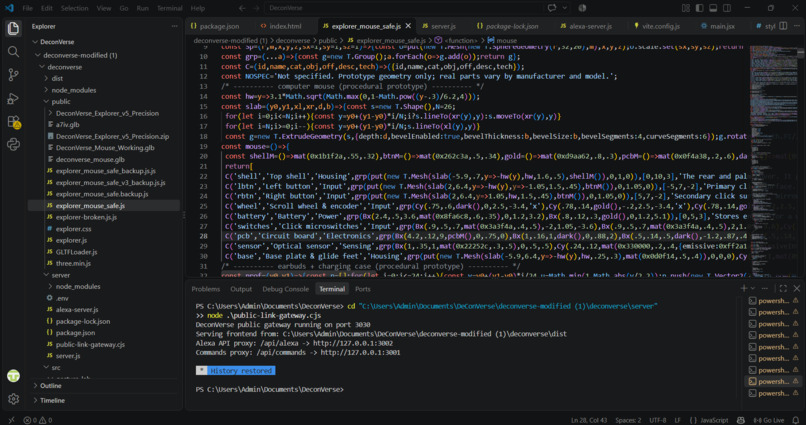Collapse the public folder

click(46, 101)
